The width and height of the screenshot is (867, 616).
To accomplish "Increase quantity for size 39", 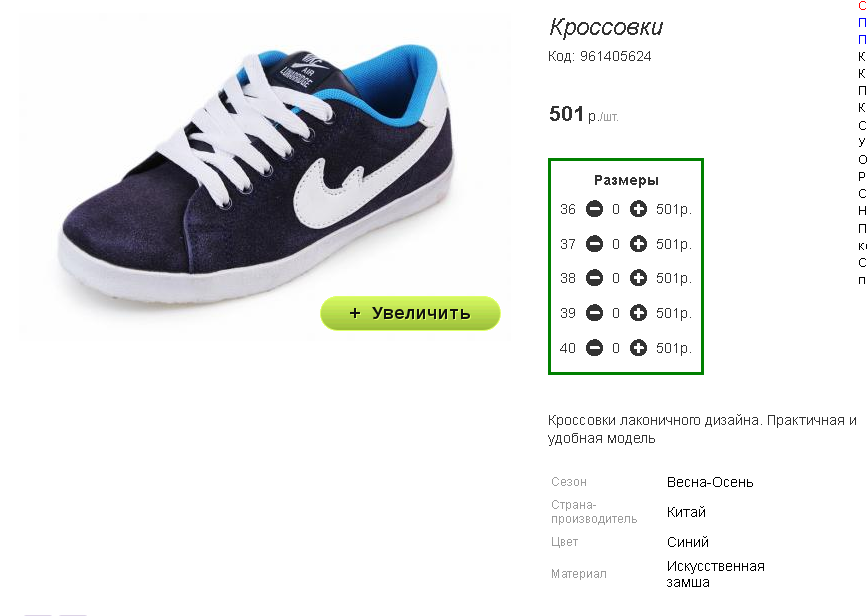I will click(638, 313).
